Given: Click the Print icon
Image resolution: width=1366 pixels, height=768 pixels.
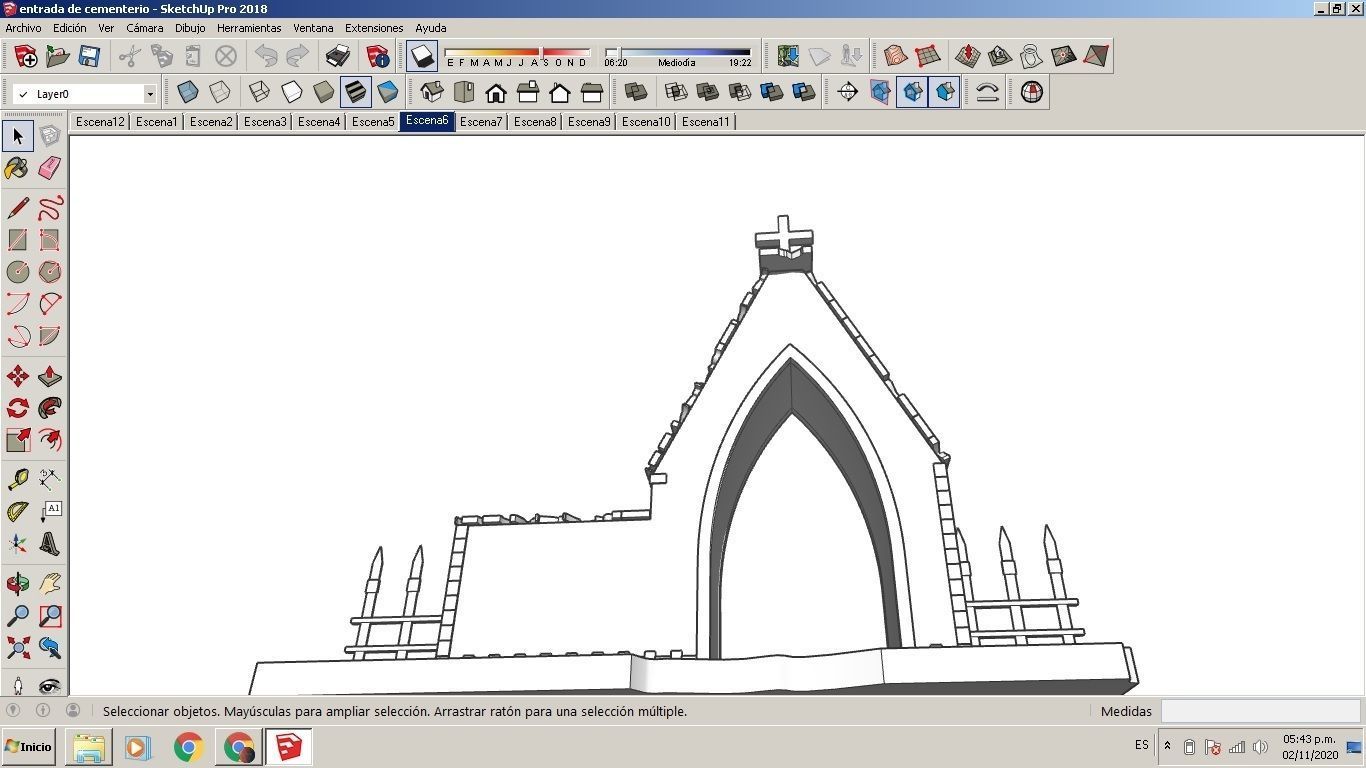Looking at the screenshot, I should 338,56.
